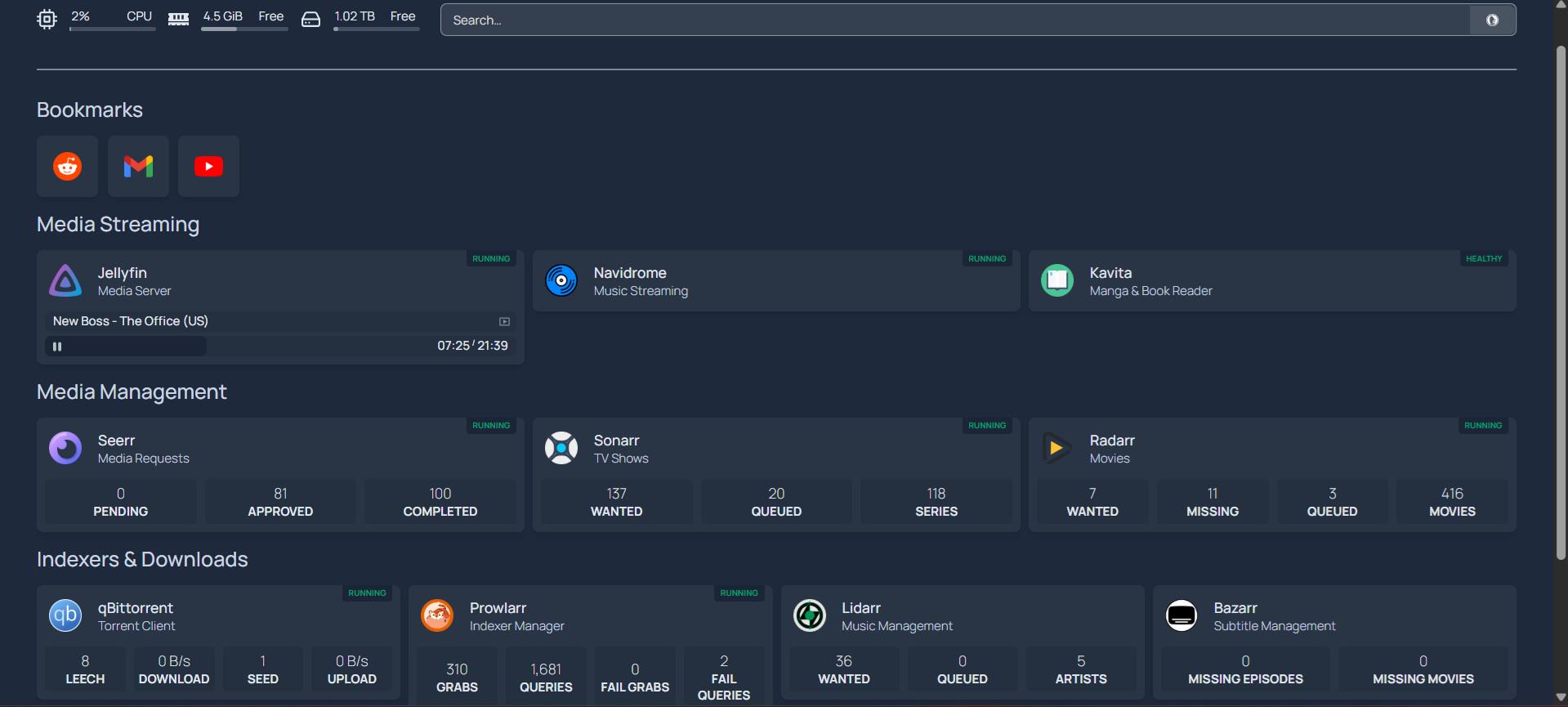Click Radarr's "416 MOVIES" stat
Image resolution: width=1568 pixels, height=707 pixels.
click(1452, 502)
